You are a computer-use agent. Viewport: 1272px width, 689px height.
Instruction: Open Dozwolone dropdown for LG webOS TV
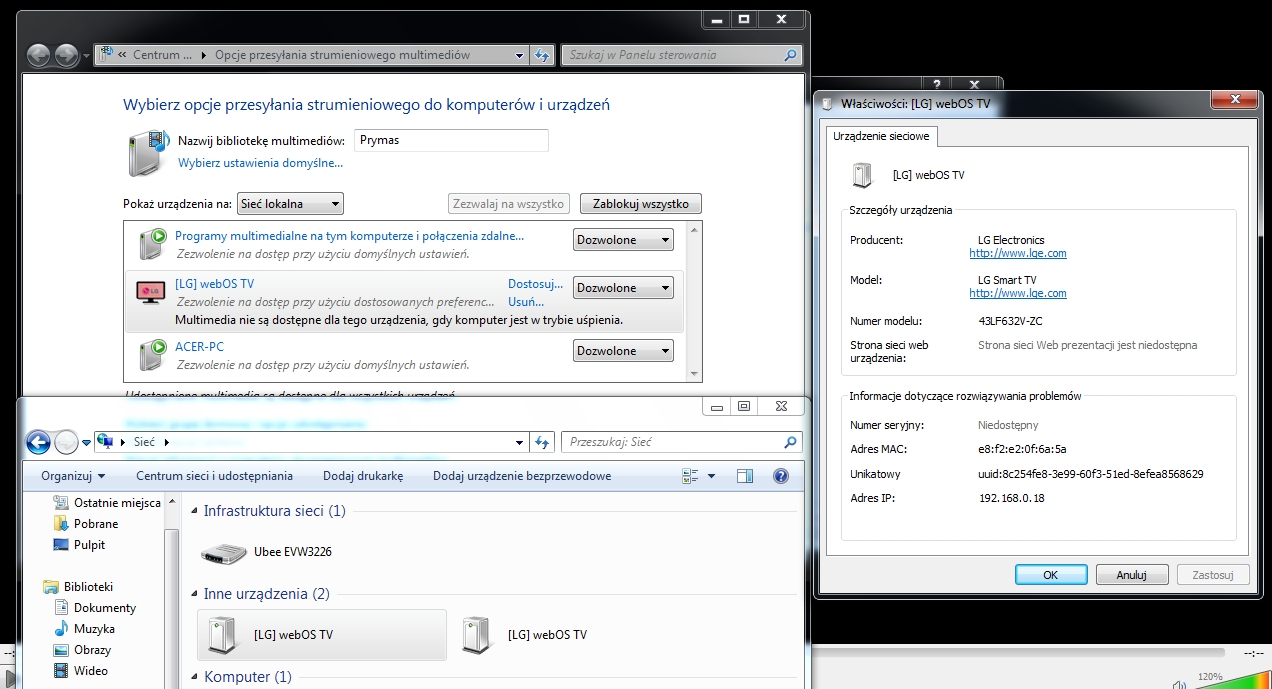(x=623, y=288)
